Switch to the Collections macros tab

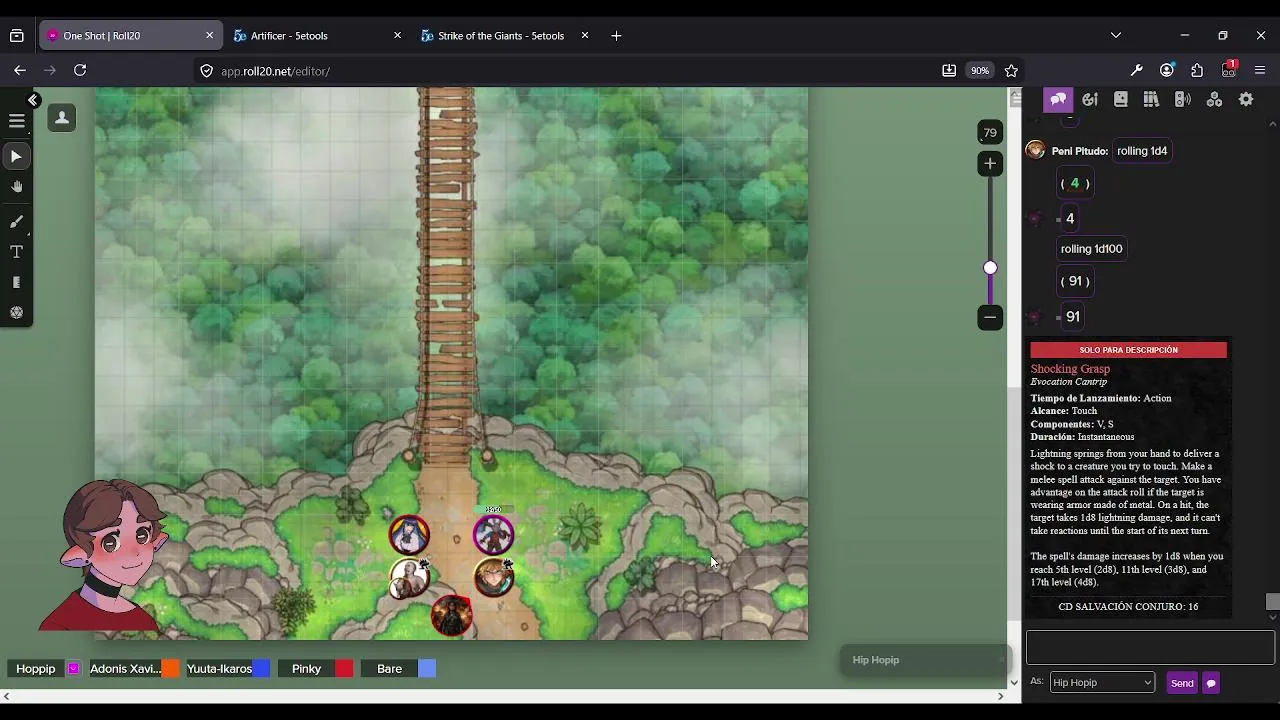[x=1214, y=100]
